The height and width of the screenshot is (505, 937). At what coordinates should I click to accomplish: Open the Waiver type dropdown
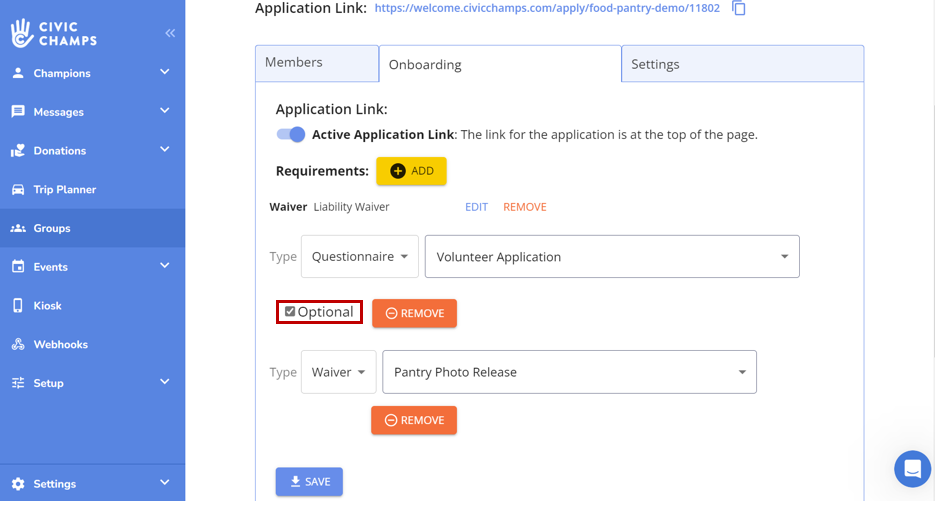pos(338,372)
